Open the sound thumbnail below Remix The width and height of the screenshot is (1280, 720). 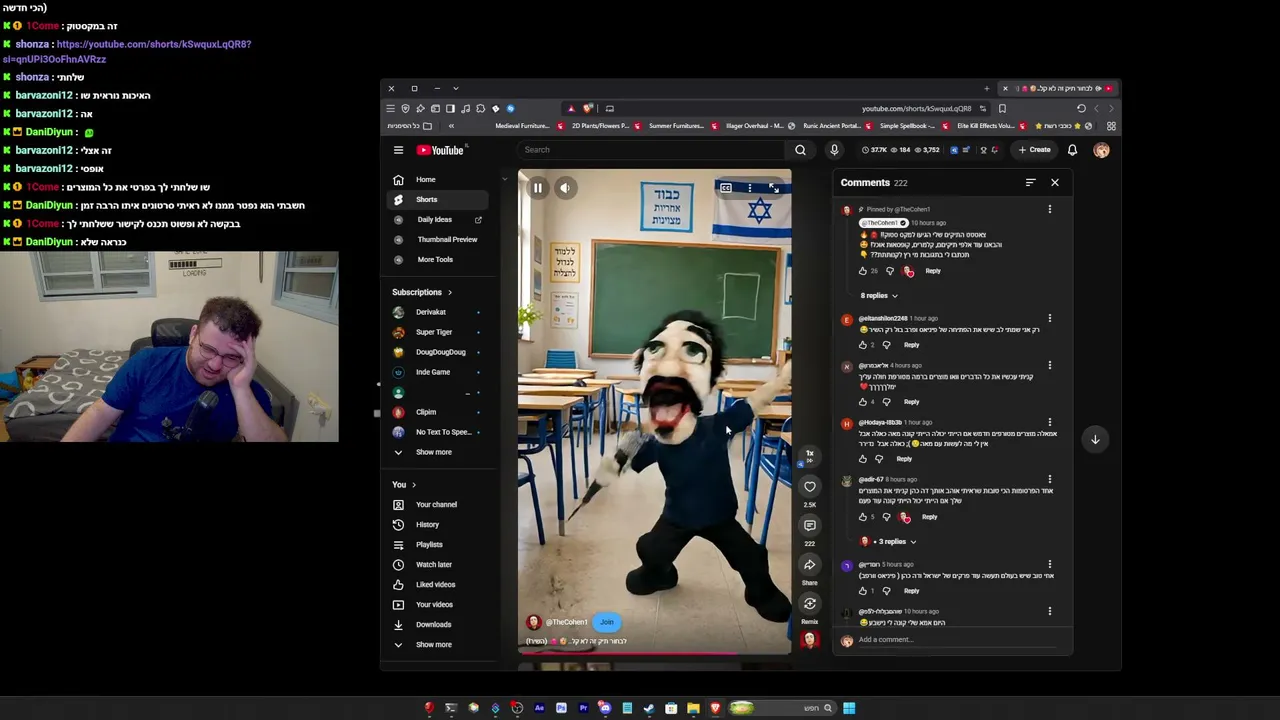click(810, 640)
